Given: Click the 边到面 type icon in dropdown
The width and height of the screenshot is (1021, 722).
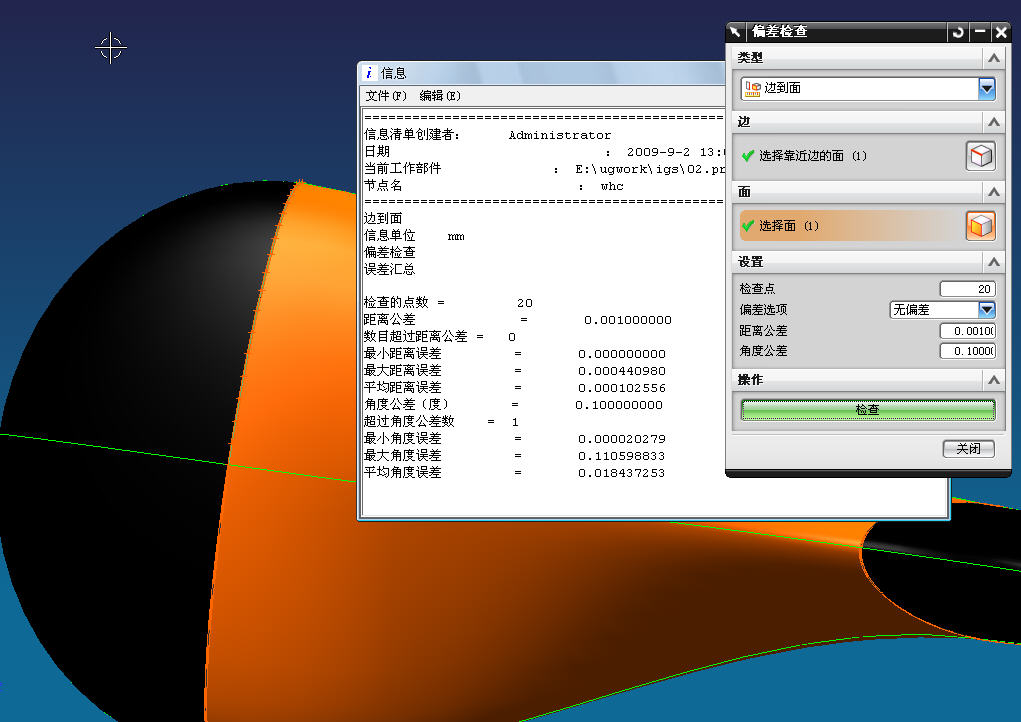Looking at the screenshot, I should click(753, 89).
